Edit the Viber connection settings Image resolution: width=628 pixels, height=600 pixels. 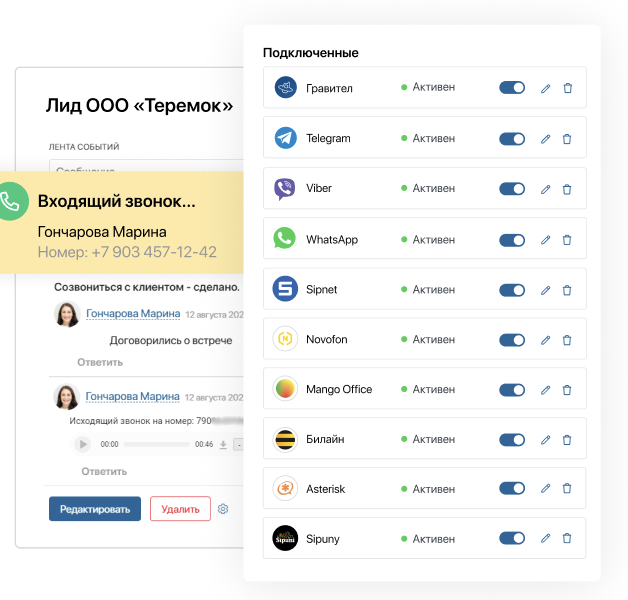coord(545,189)
